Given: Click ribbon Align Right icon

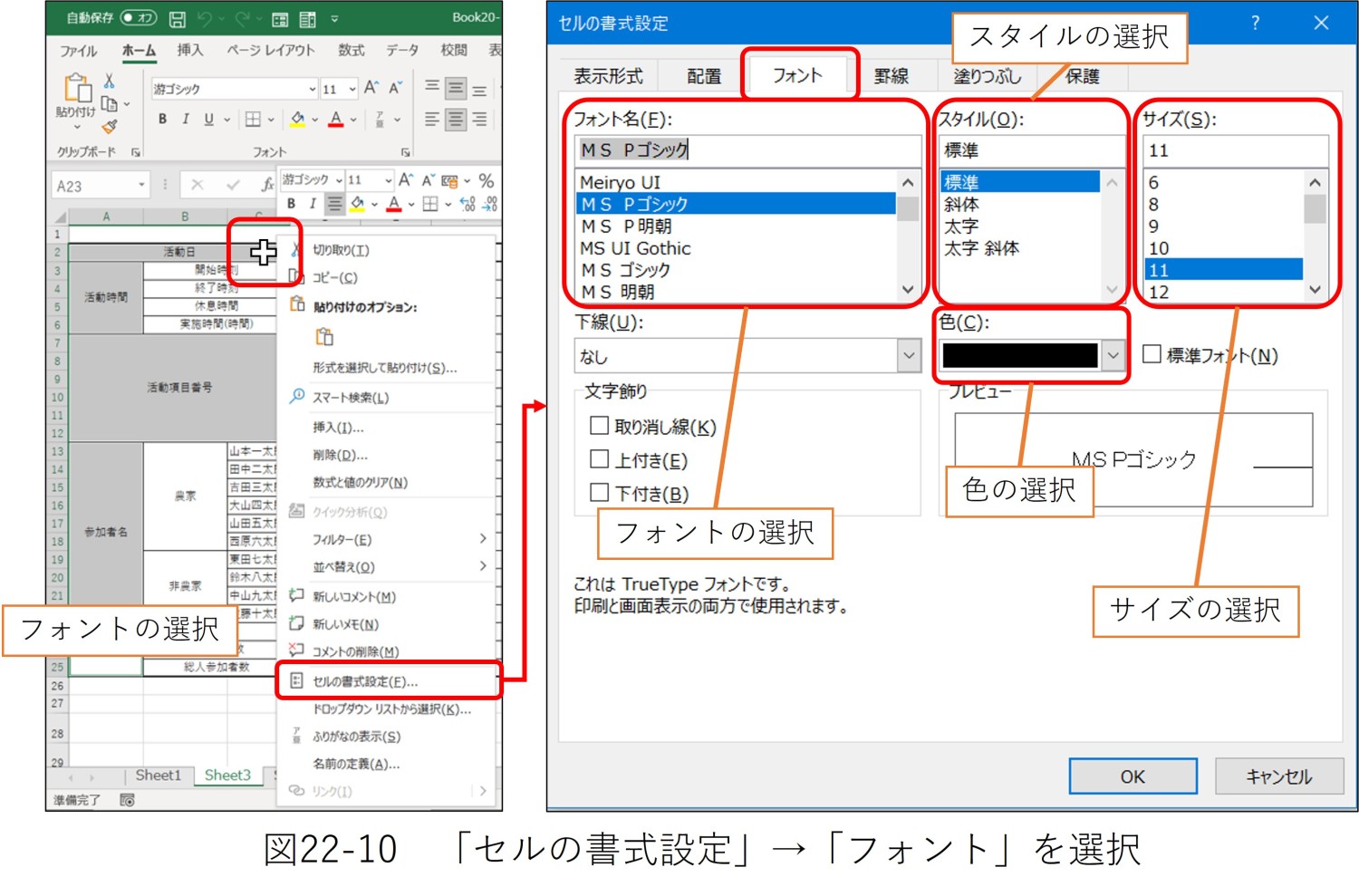Looking at the screenshot, I should [x=479, y=119].
